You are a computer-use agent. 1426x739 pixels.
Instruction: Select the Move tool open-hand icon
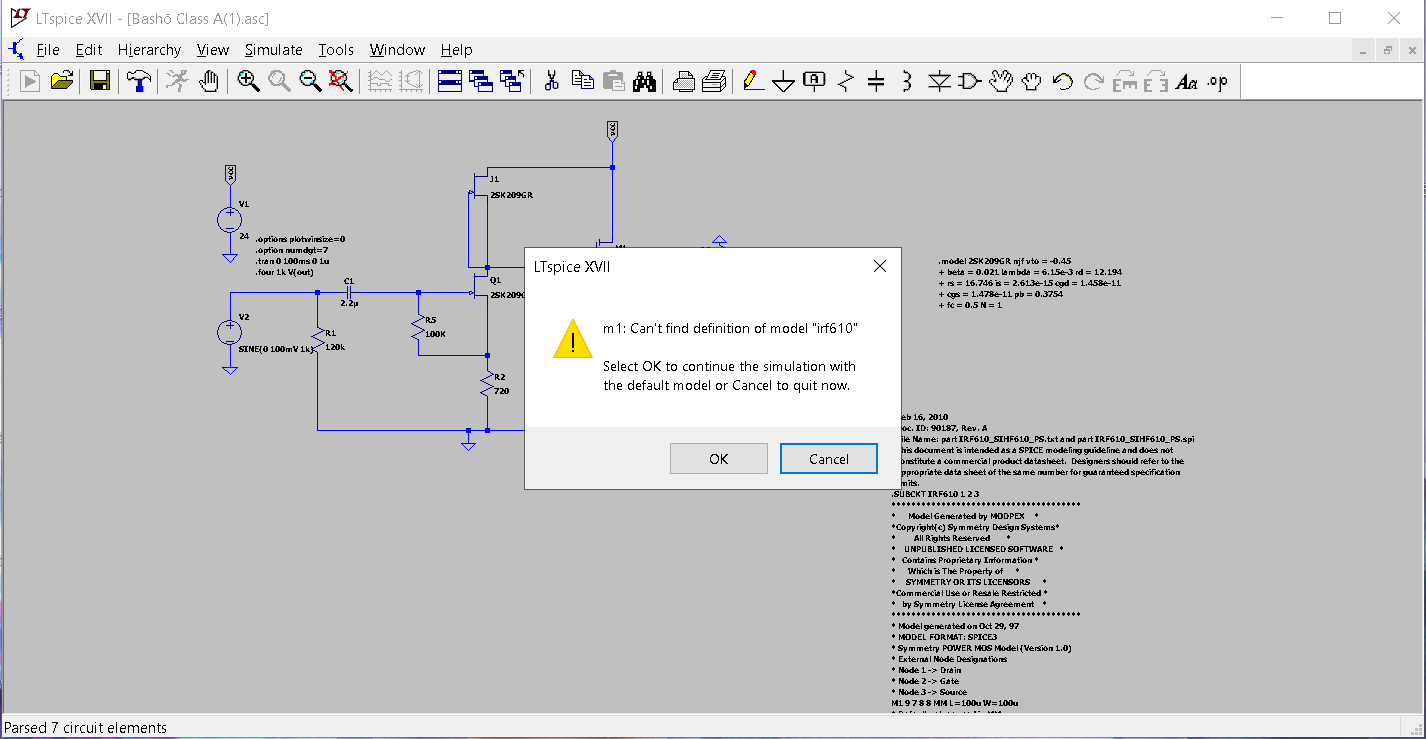point(1001,82)
